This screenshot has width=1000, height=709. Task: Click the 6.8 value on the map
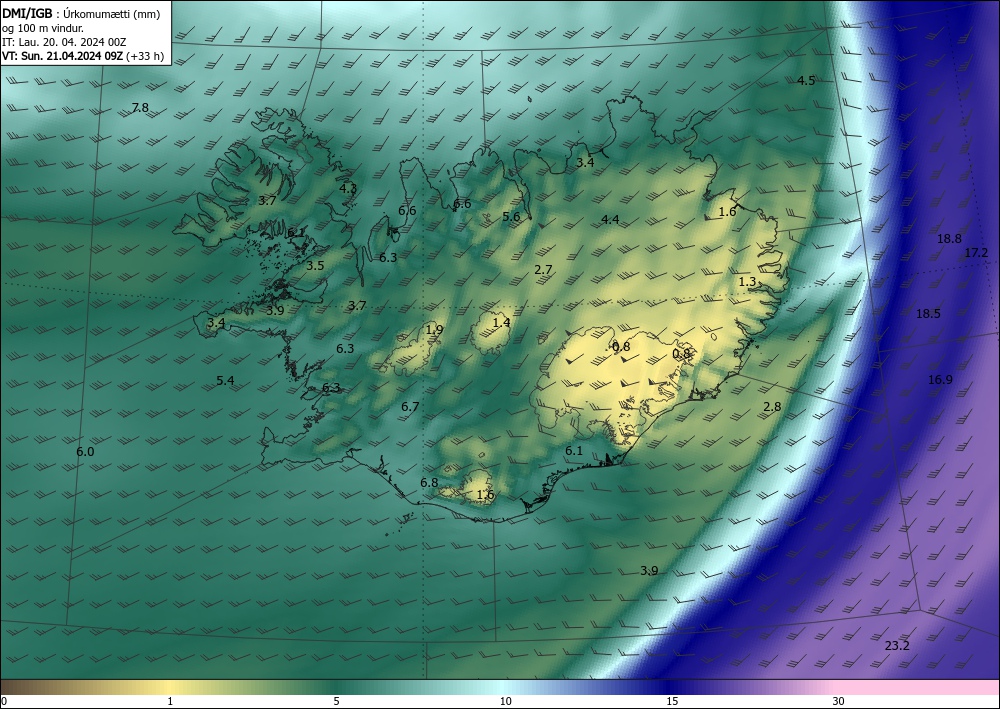[429, 483]
